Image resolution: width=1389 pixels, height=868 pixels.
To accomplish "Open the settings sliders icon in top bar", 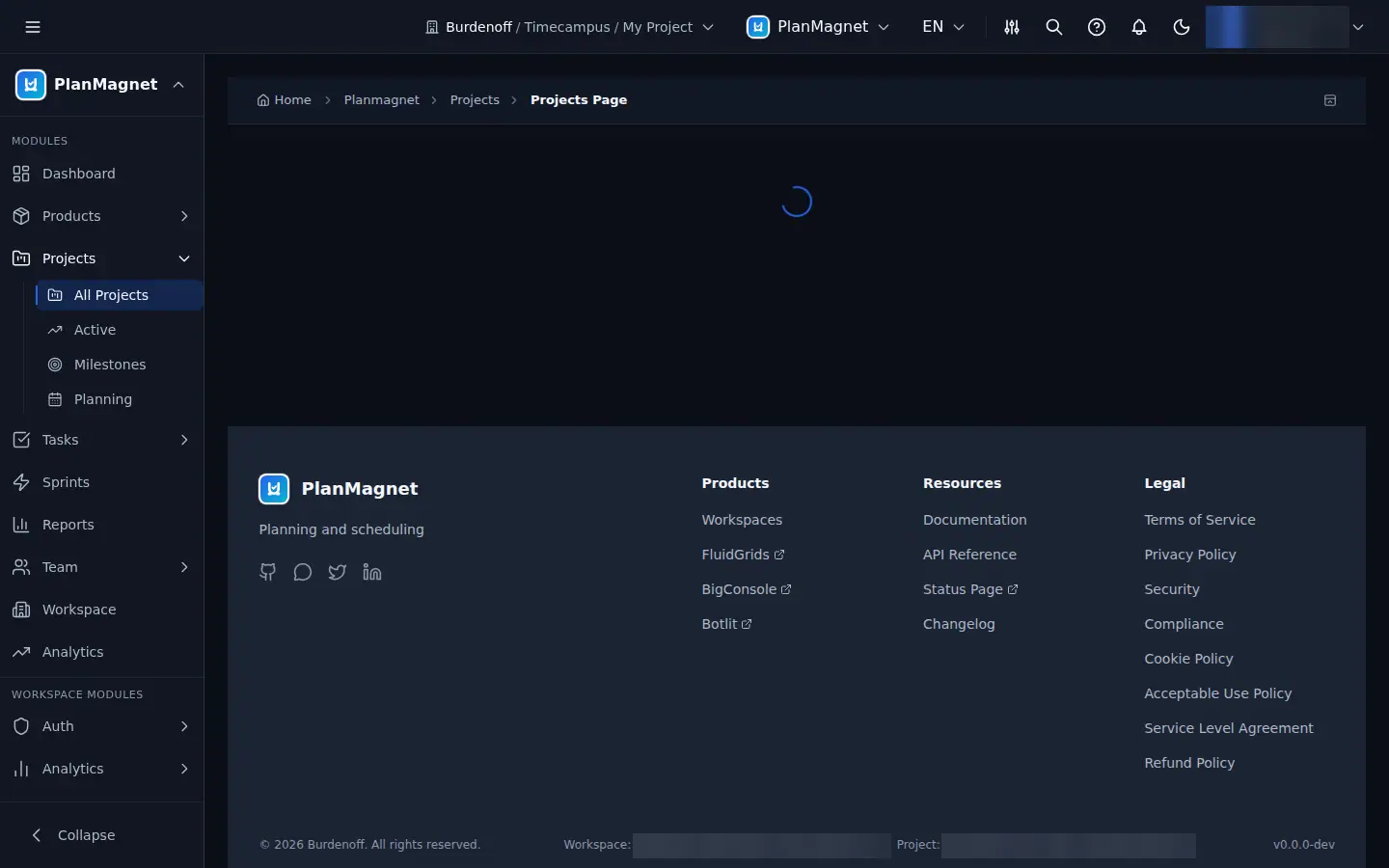I will tap(1012, 27).
